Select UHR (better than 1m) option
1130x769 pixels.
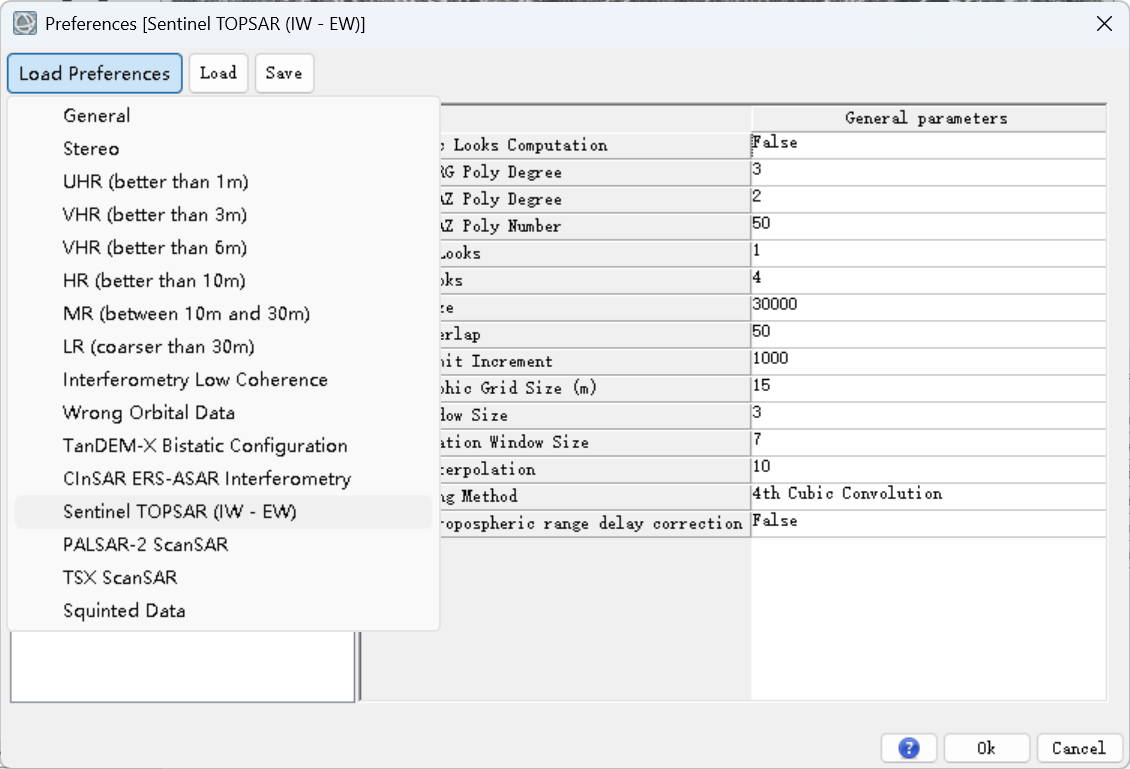point(223,182)
